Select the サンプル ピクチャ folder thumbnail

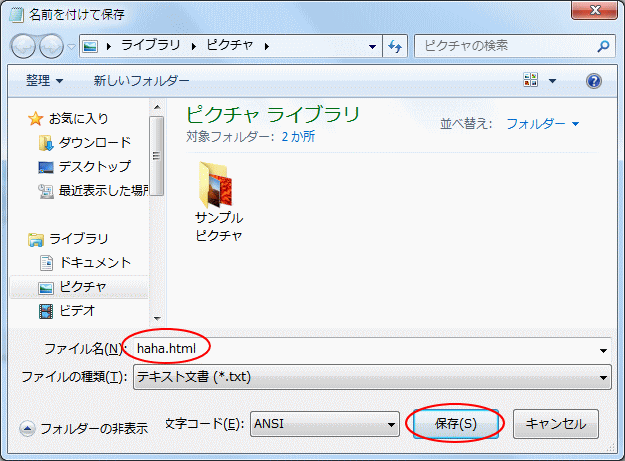[x=216, y=185]
